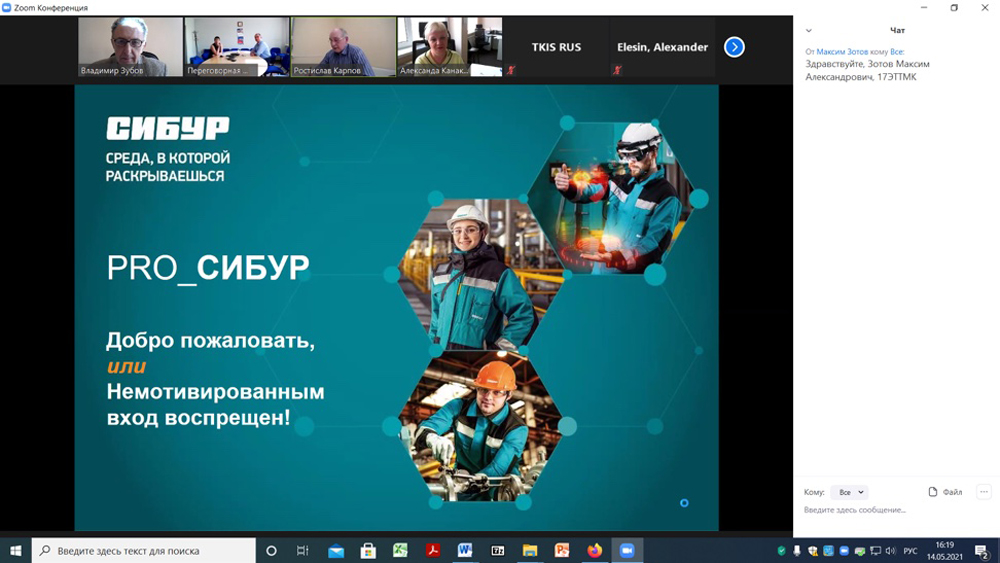Switch to Word in taskbar
Viewport: 1000px width, 563px height.
click(465, 550)
